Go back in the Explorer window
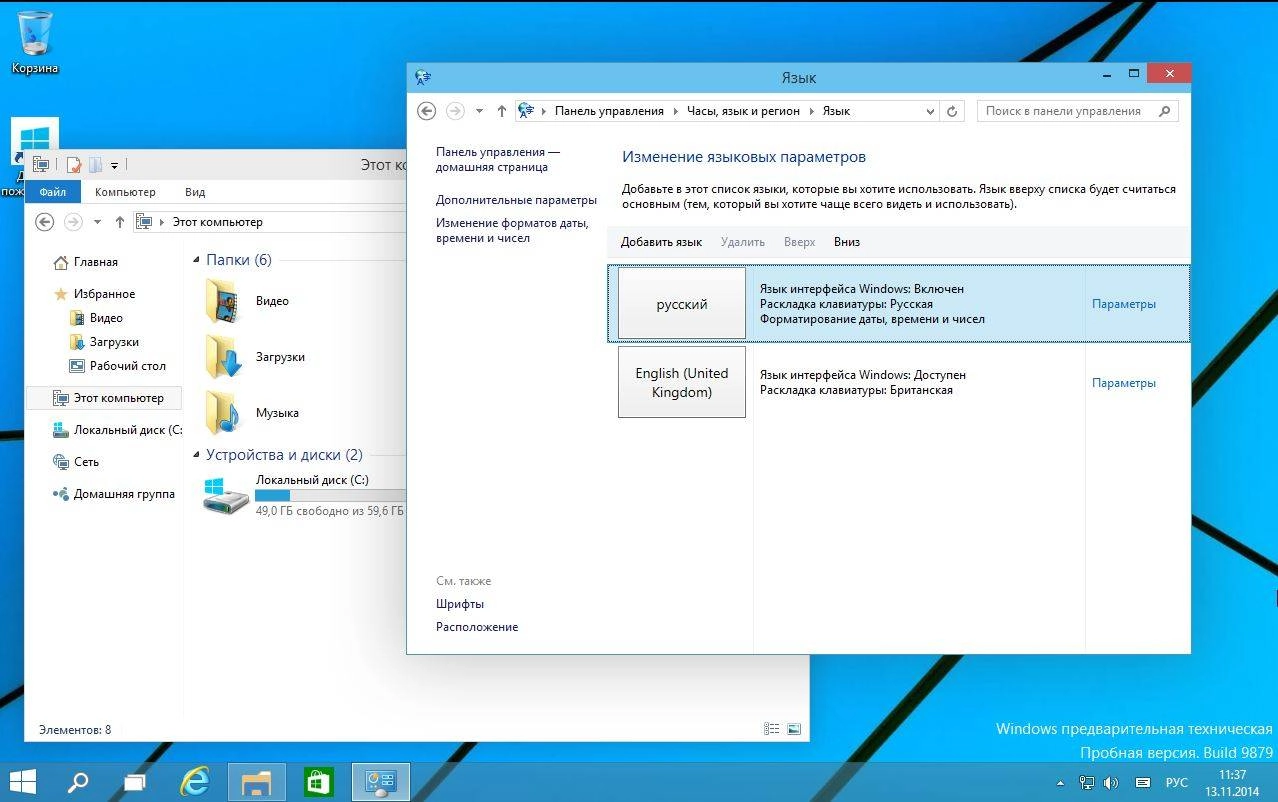This screenshot has height=802, width=1278. (x=44, y=222)
